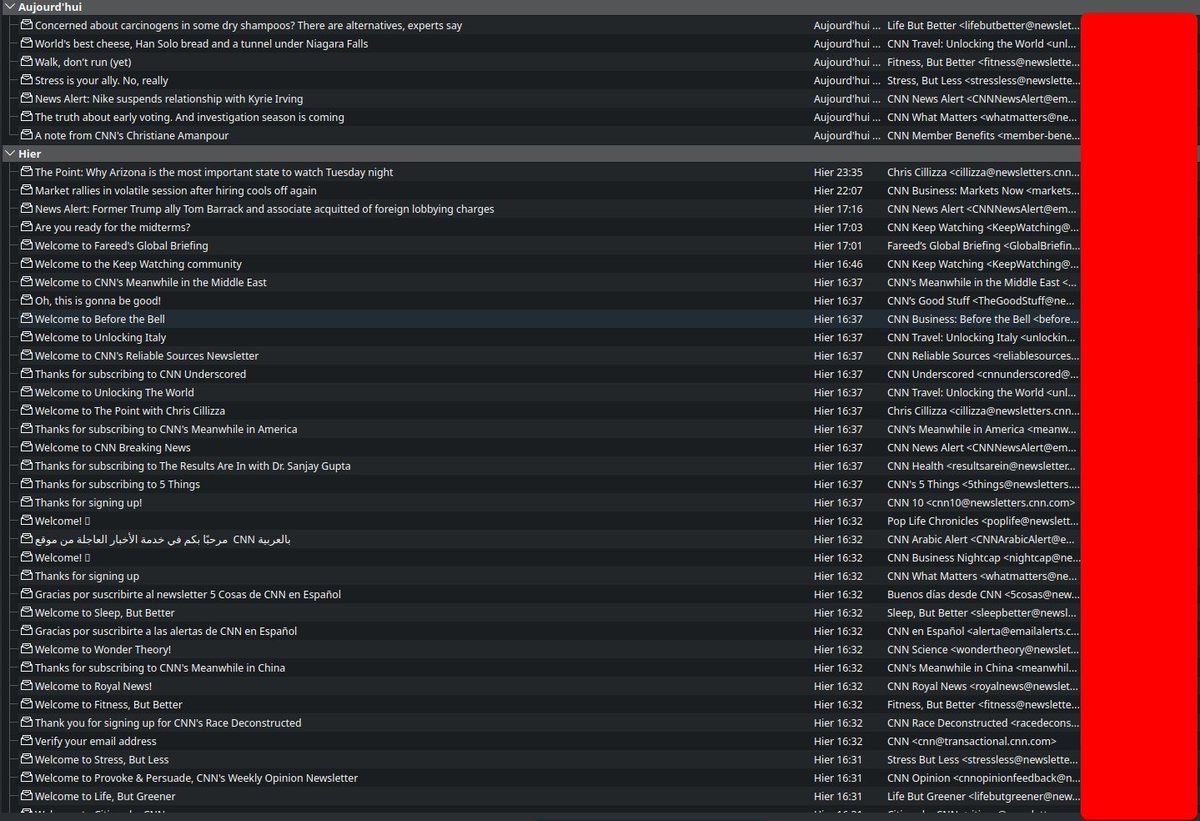Click the Pop Life Chronicles sender cell
The image size is (1200, 821).
(983, 521)
